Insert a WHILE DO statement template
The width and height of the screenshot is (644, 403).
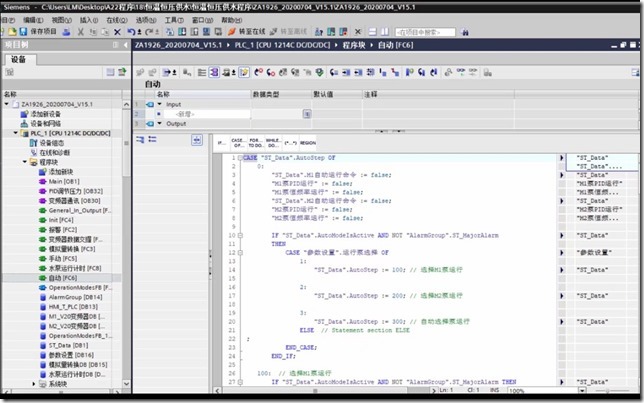[273, 143]
